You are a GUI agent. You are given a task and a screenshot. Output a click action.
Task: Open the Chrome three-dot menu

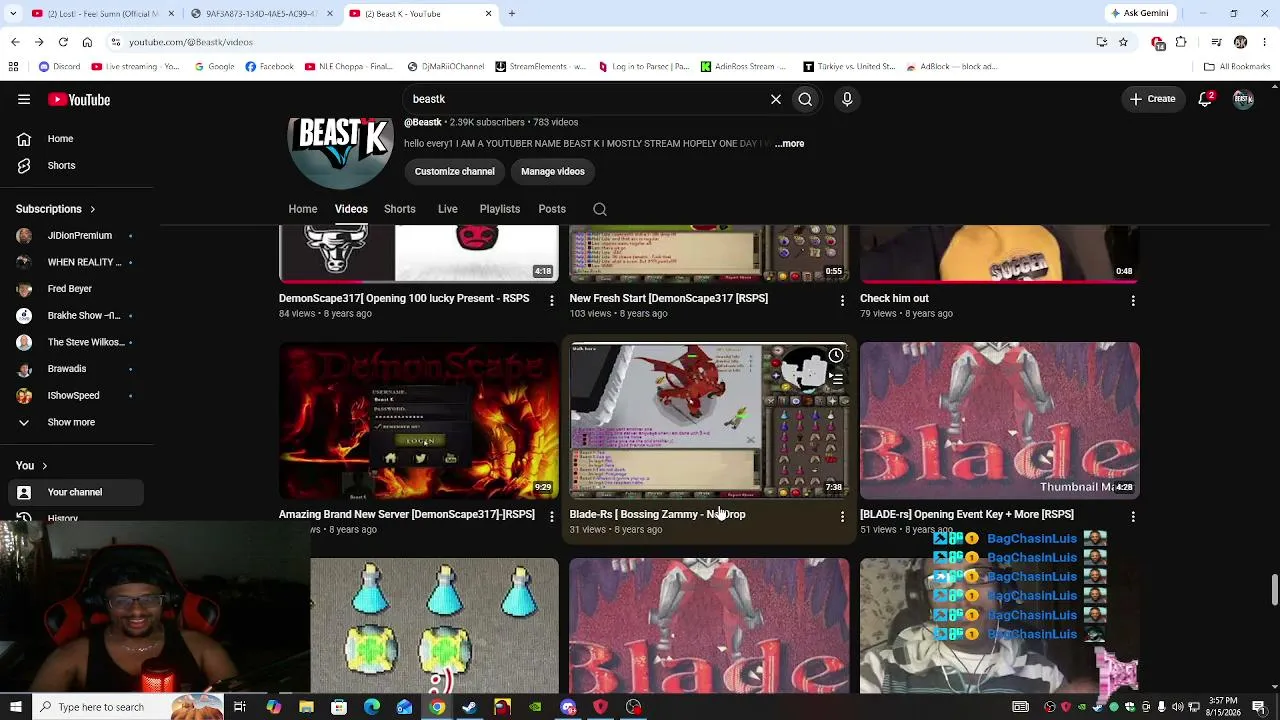[x=1265, y=42]
